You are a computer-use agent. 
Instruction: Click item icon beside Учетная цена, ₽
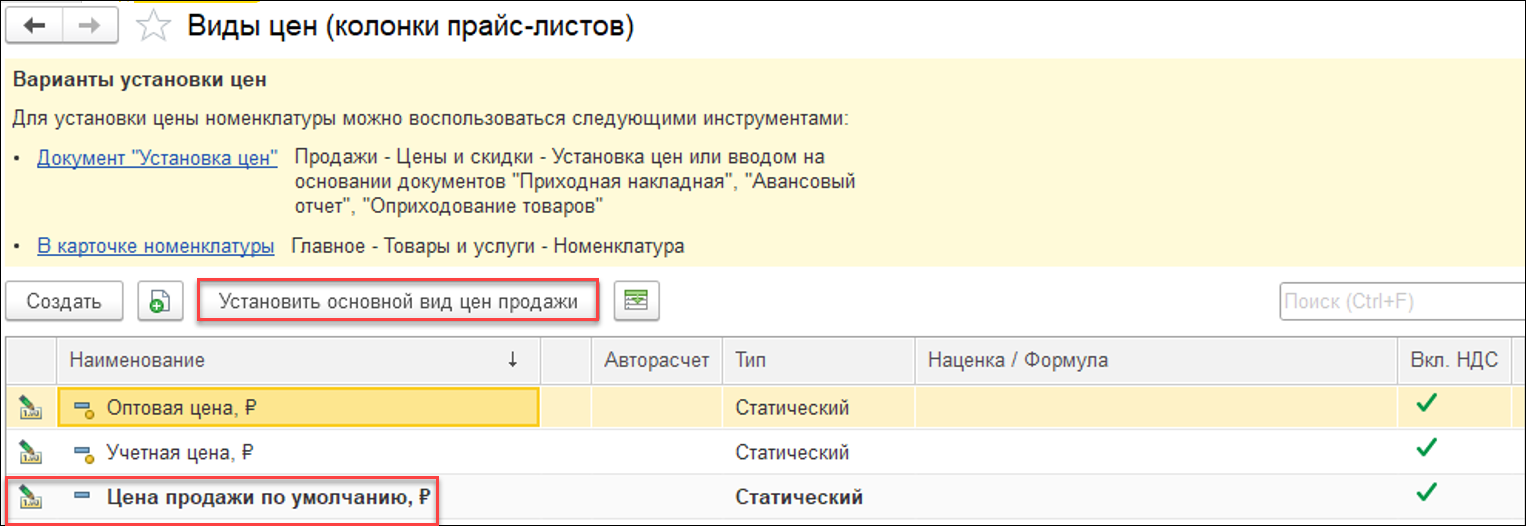coord(84,453)
